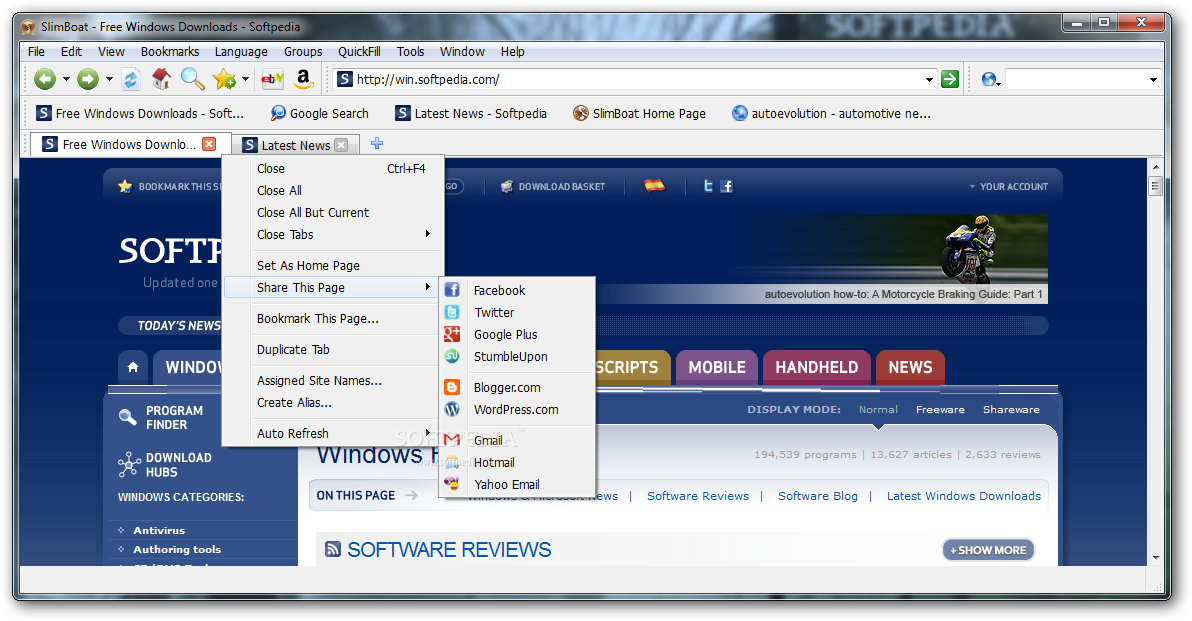Open autoevolution bookmark
Screen dimensions: 1192x621
pyautogui.click(x=831, y=113)
